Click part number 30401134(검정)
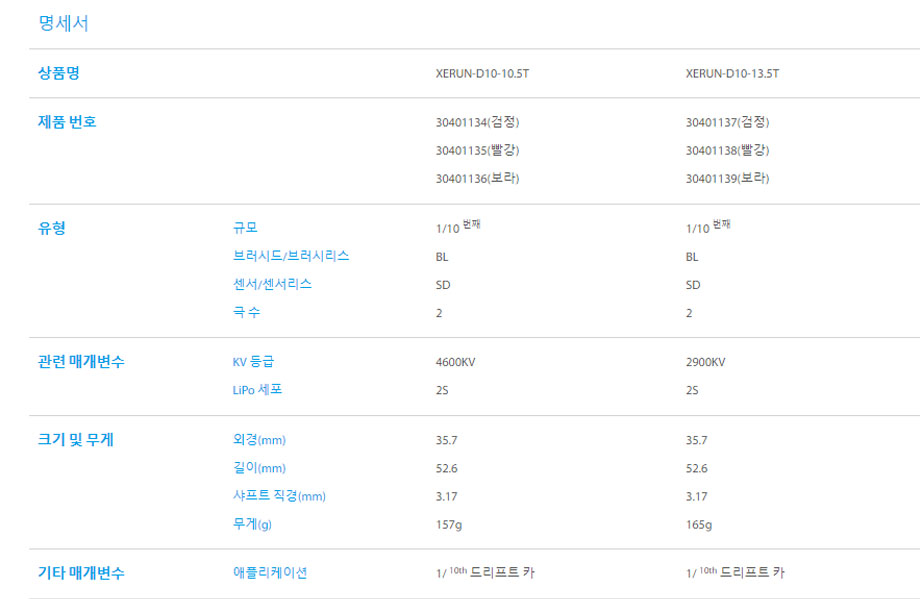 478,122
